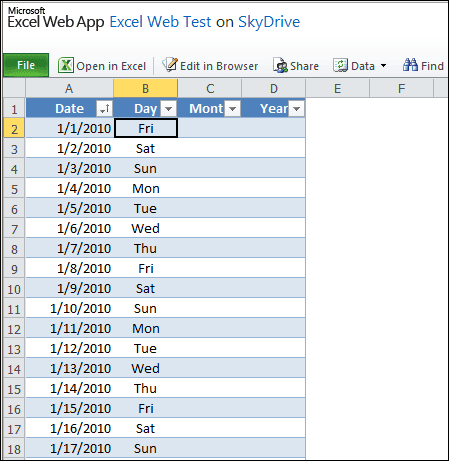Click the Sun cell in row 4
Screen dimensions: 449x461
(x=146, y=168)
